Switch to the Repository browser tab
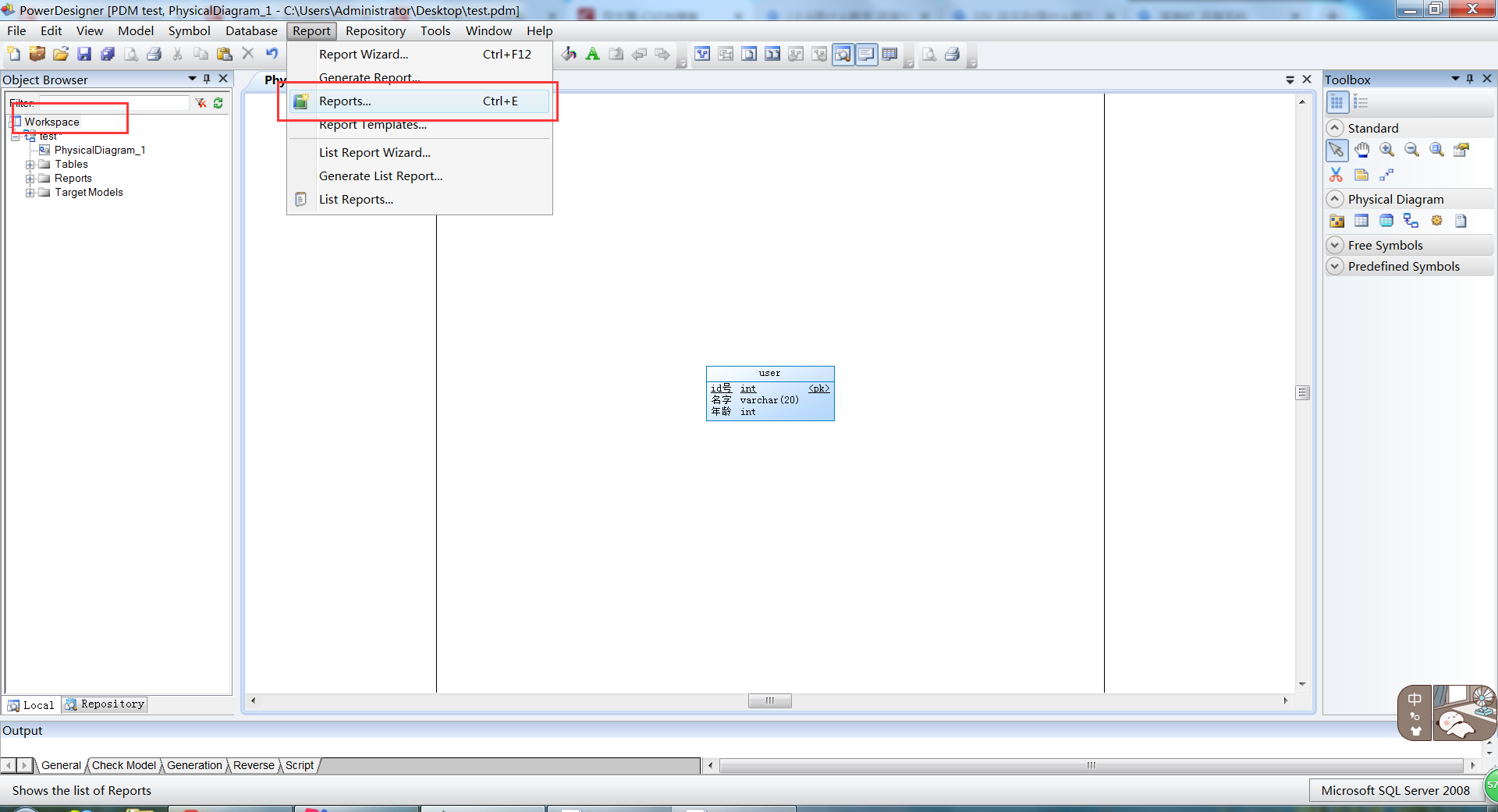This screenshot has height=812, width=1498. 105,704
